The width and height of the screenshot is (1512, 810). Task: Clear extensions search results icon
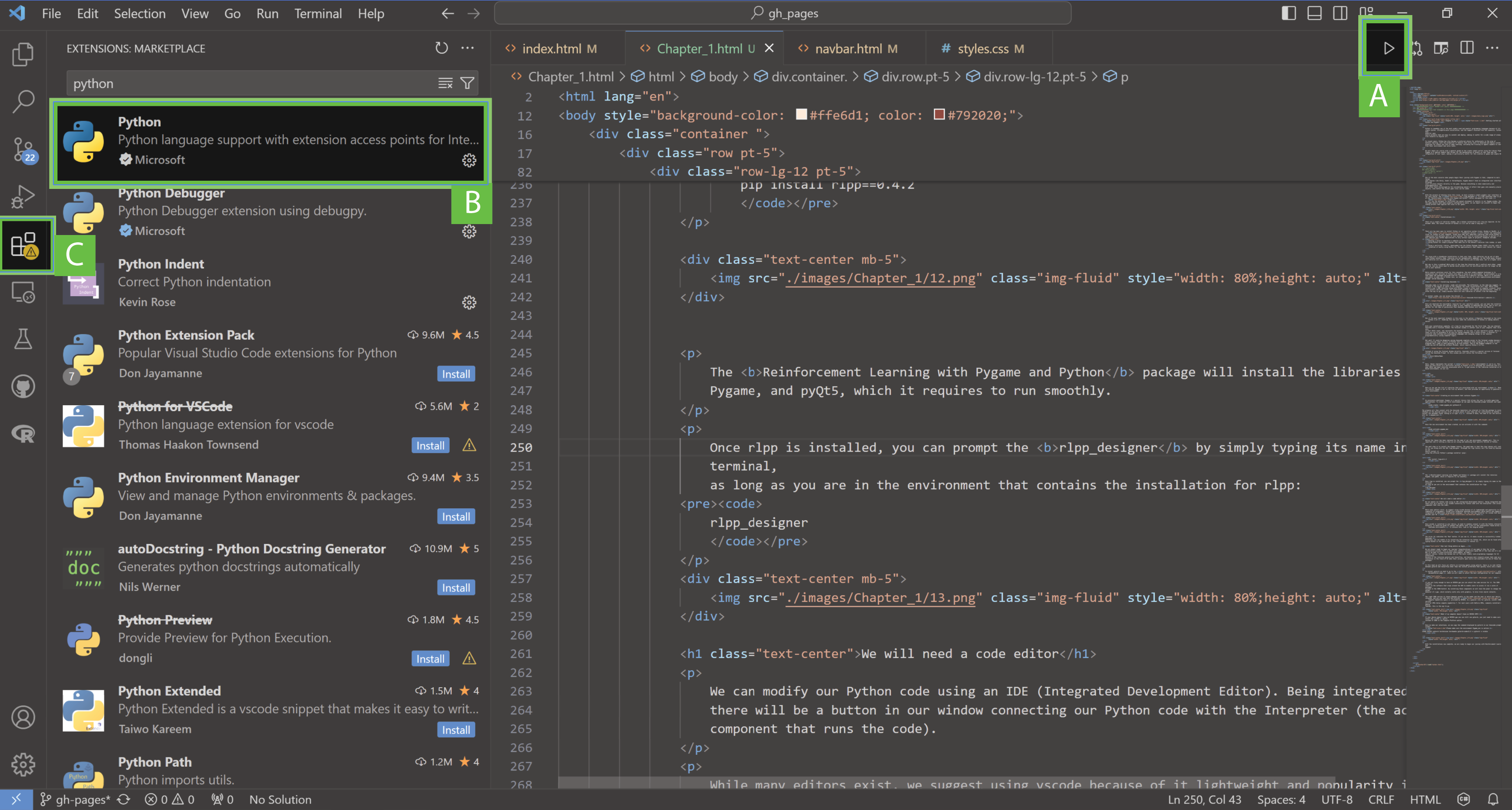(445, 84)
